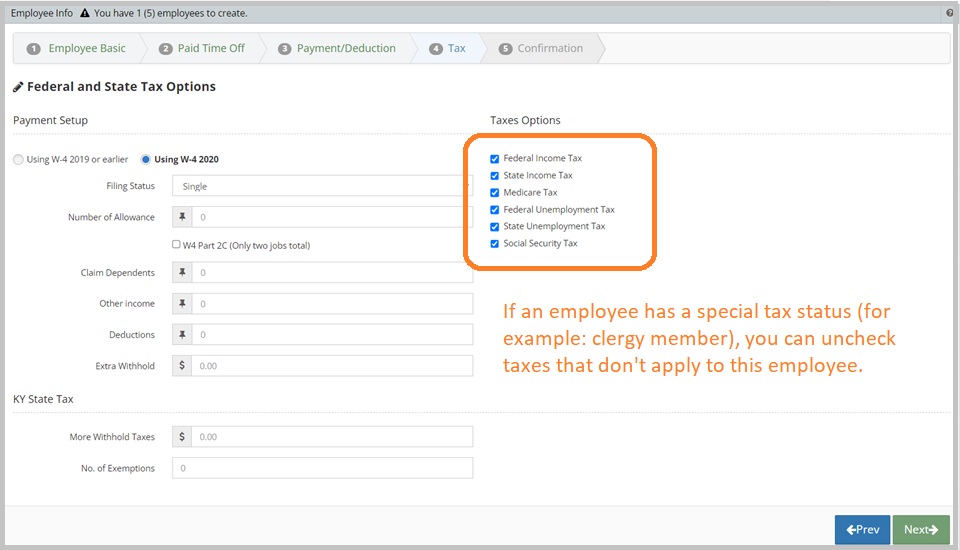This screenshot has width=960, height=550.
Task: Click the No. of Exemptions field
Action: click(322, 468)
